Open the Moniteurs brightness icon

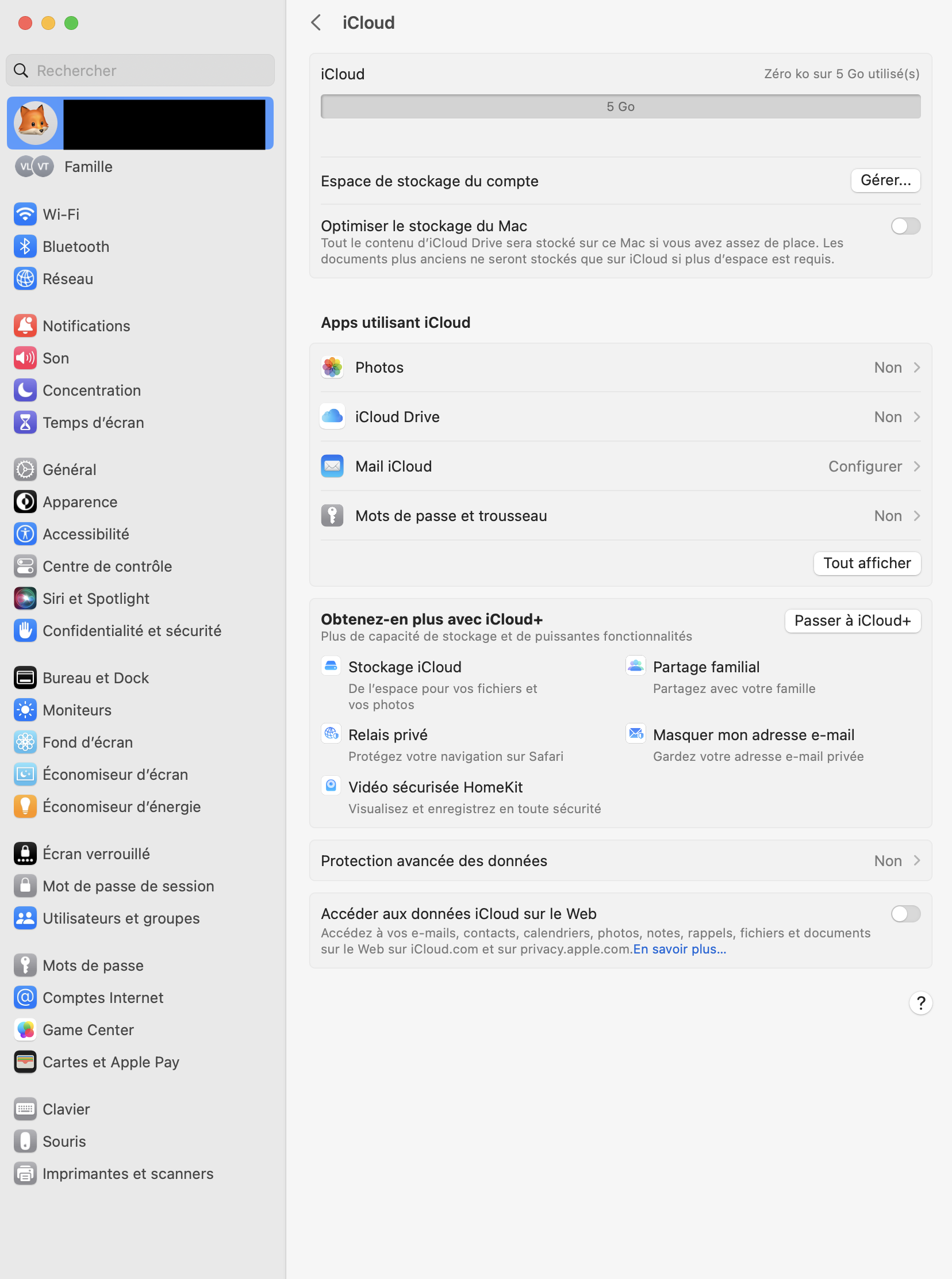point(25,711)
